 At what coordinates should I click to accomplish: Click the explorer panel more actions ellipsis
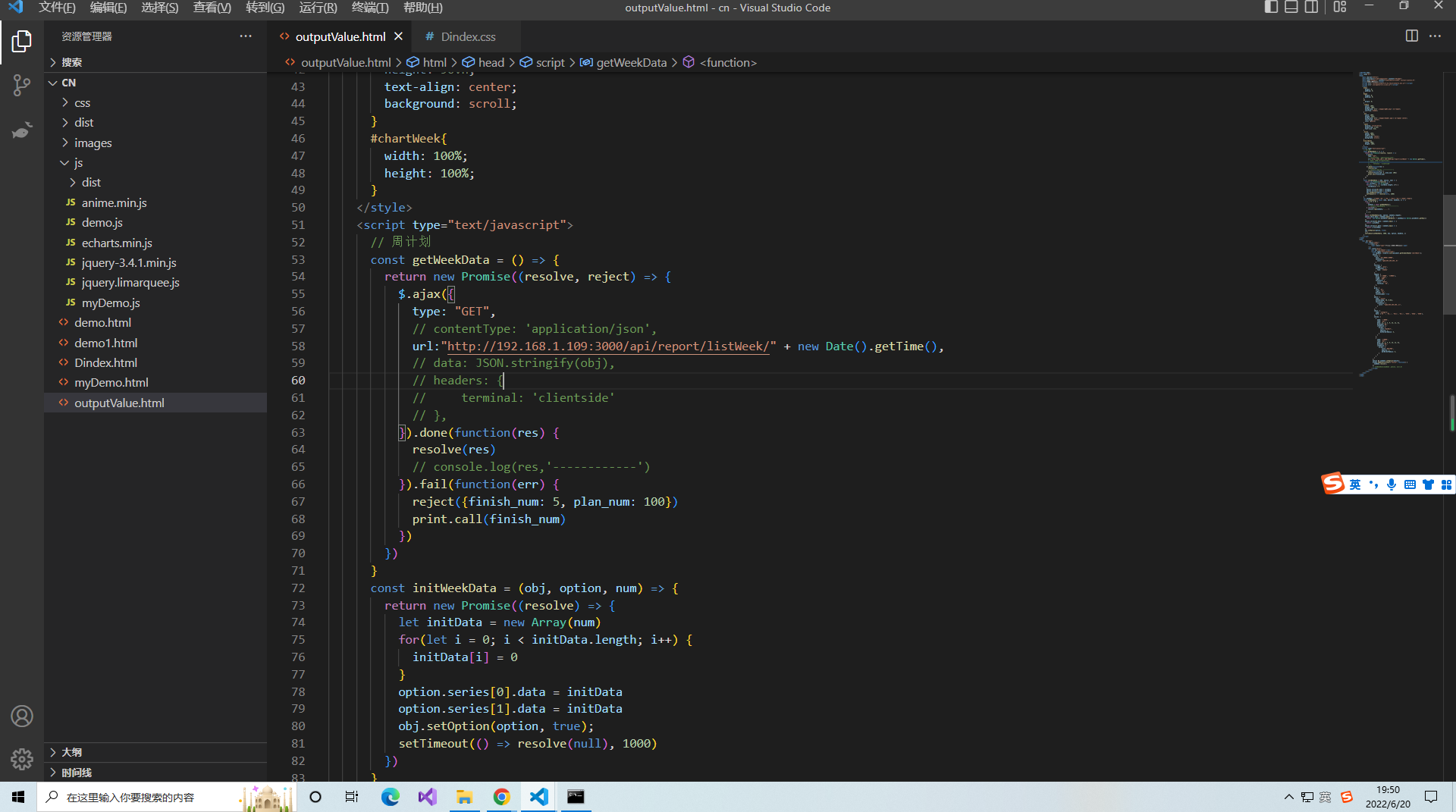pos(246,36)
